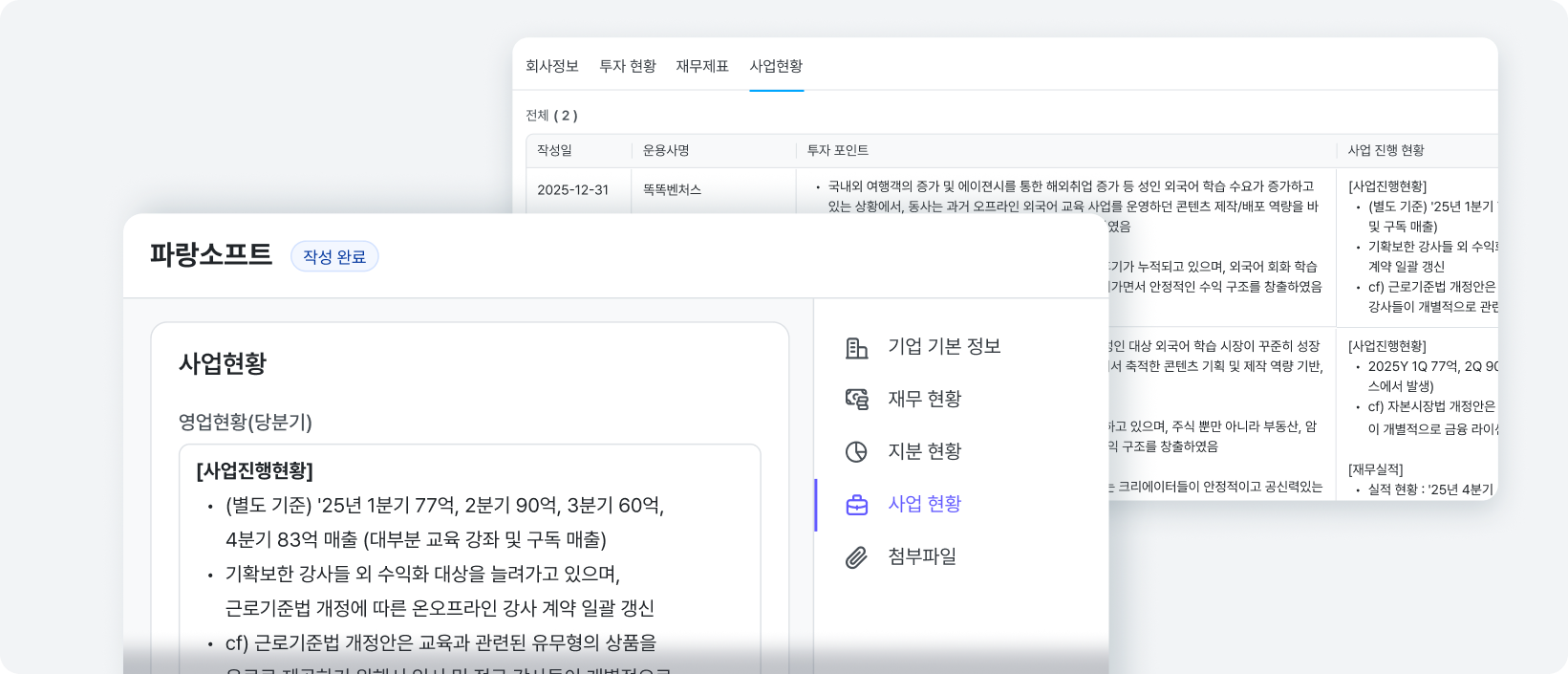Viewport: 1568px width, 674px height.
Task: Click the 사업현황 card heading
Action: pyautogui.click(x=223, y=363)
